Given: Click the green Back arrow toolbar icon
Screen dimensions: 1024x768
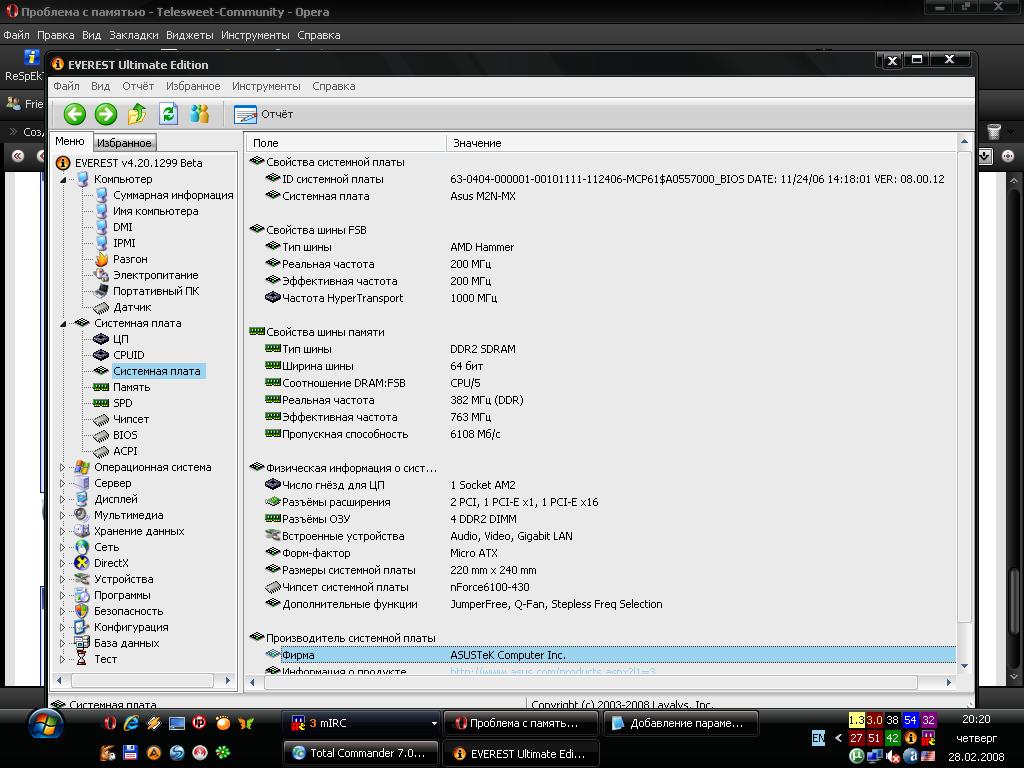Looking at the screenshot, I should pos(74,114).
